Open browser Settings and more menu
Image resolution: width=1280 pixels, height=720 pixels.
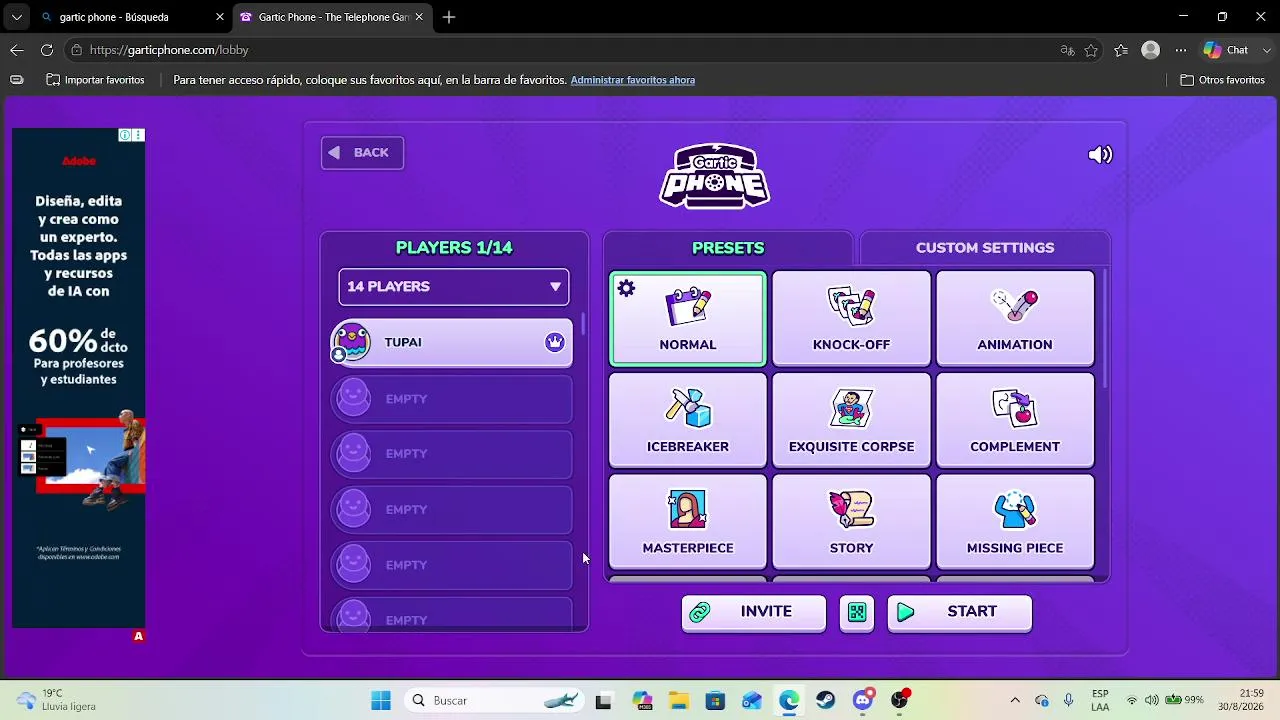pos(1181,50)
